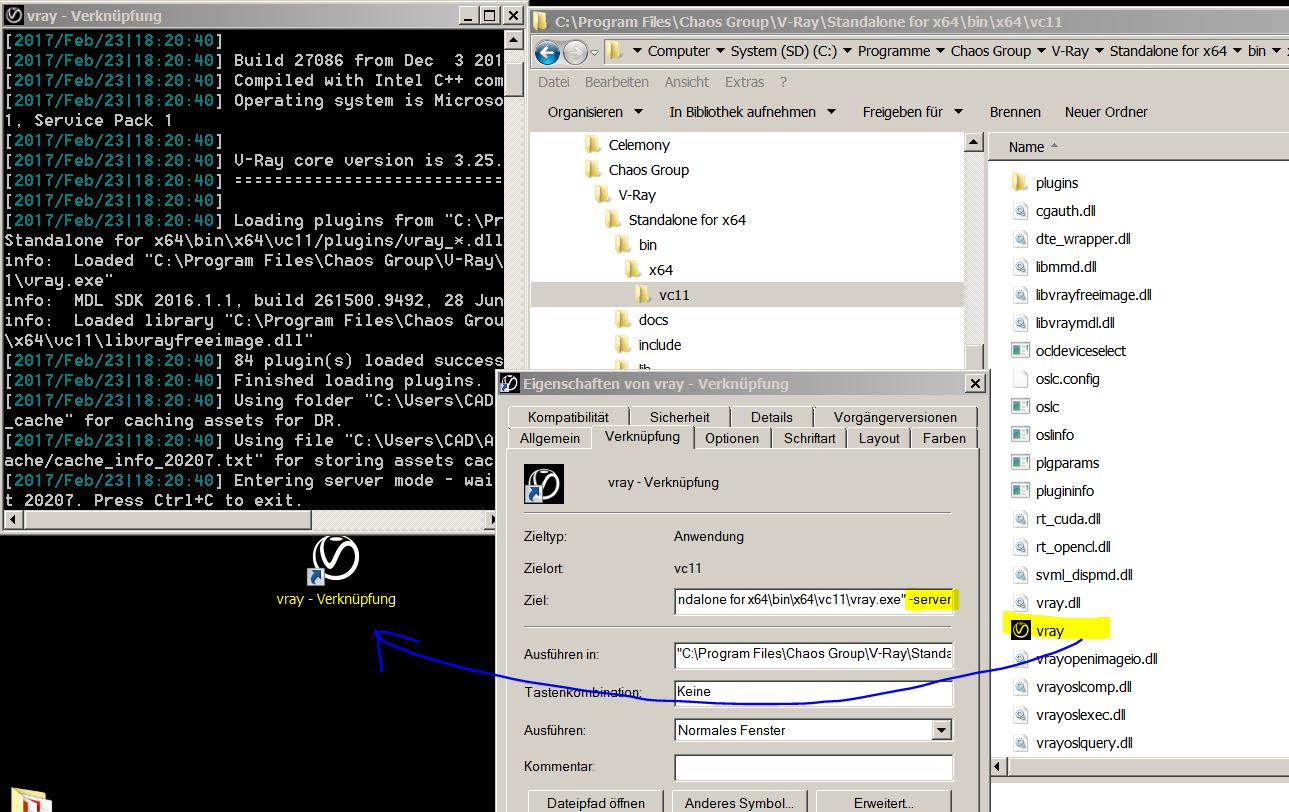The width and height of the screenshot is (1289, 812).
Task: Open the Organisieren dropdown menu
Action: [x=595, y=112]
